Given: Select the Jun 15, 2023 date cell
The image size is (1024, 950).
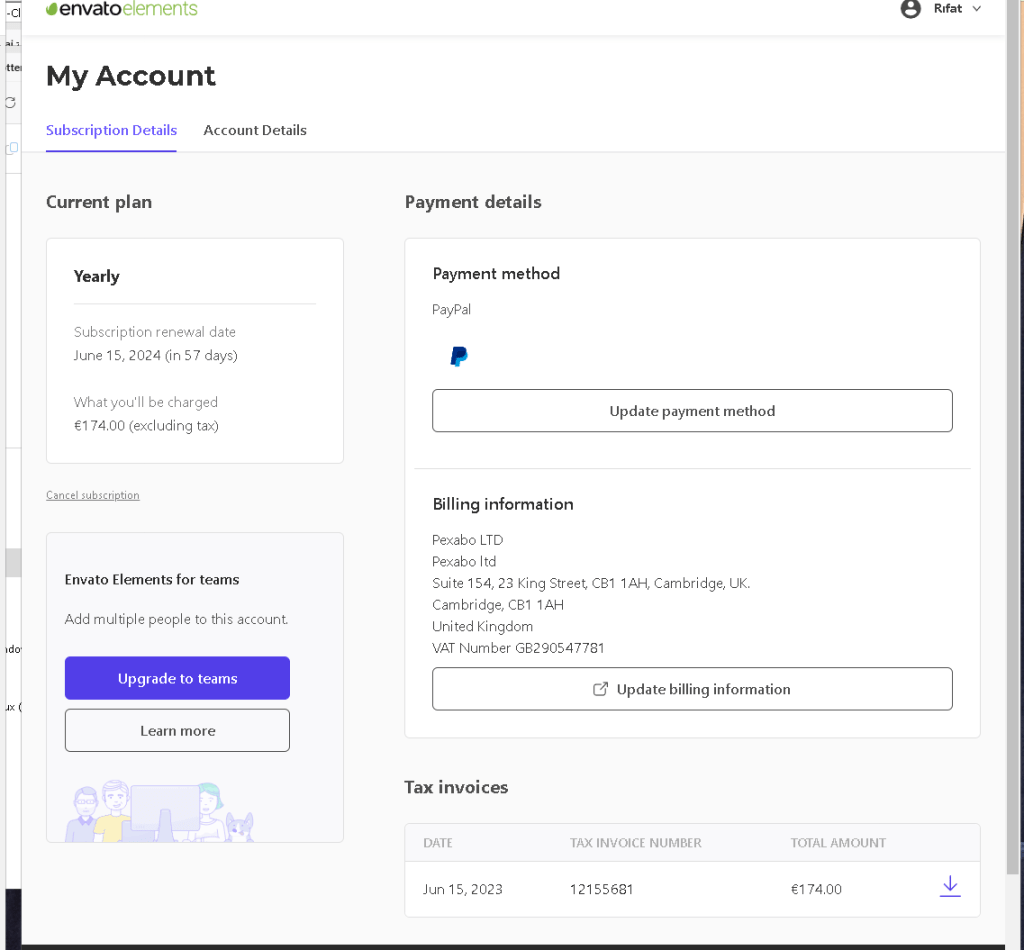Looking at the screenshot, I should 462,889.
